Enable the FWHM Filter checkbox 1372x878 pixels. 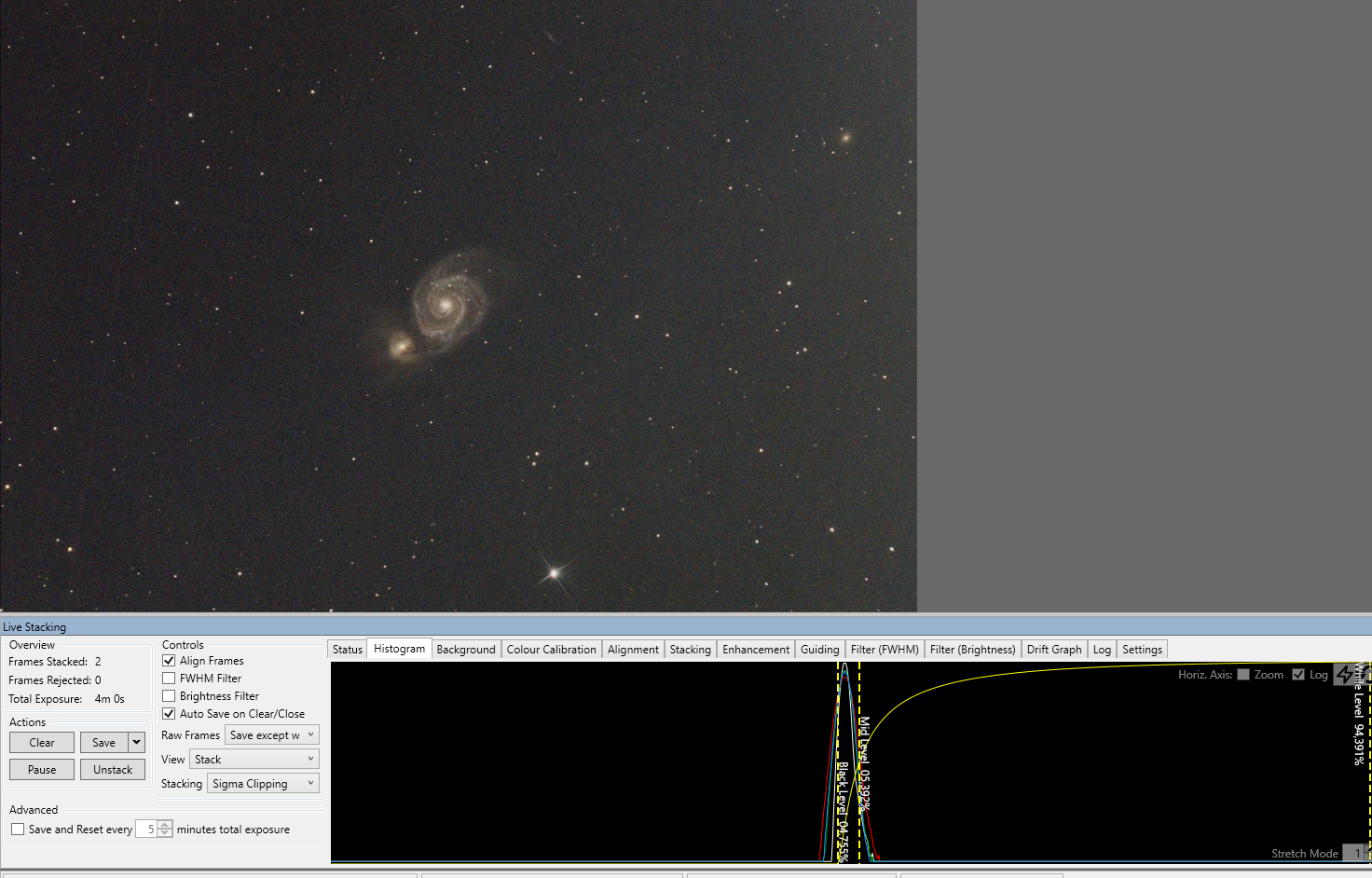pyautogui.click(x=169, y=679)
